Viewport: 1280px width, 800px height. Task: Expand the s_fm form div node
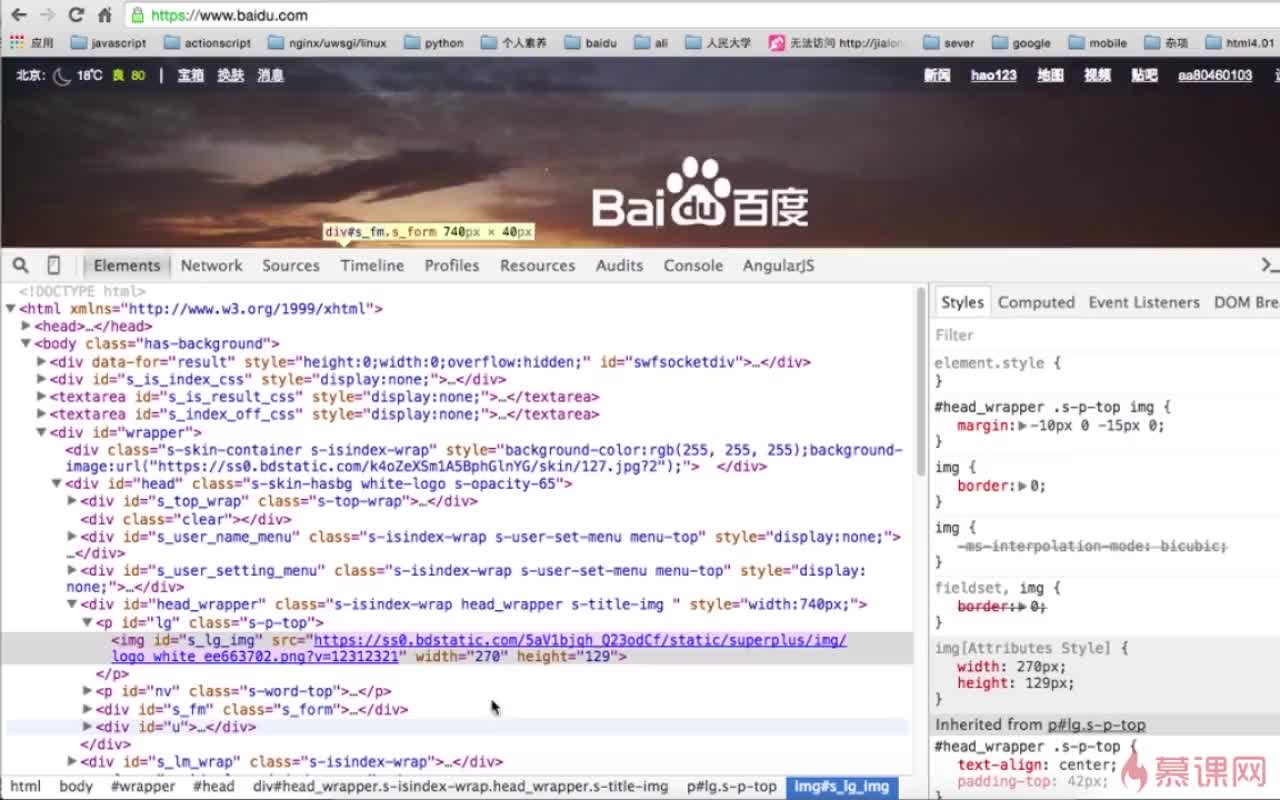click(87, 709)
